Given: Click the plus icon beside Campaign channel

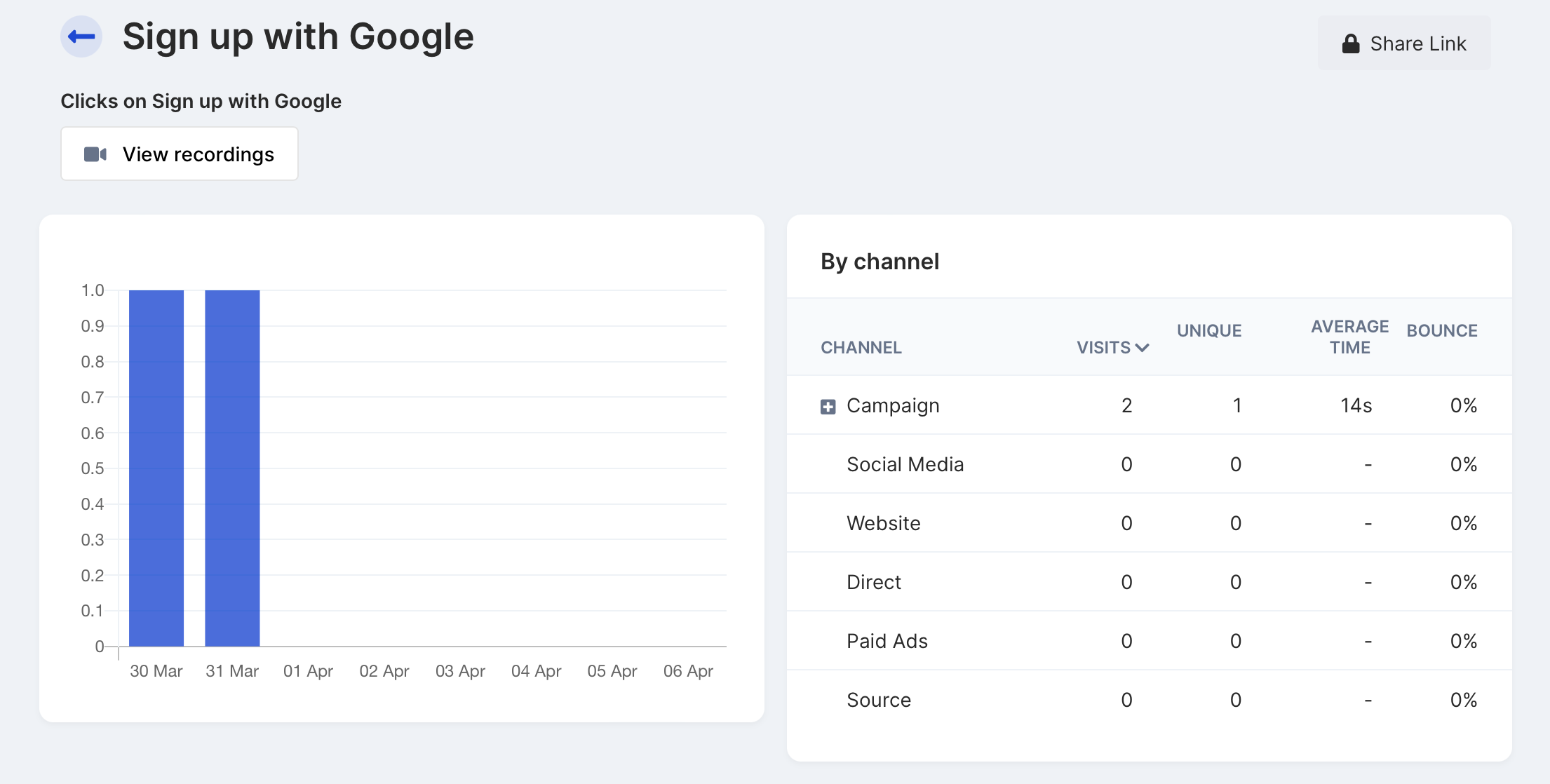Looking at the screenshot, I should coord(828,405).
